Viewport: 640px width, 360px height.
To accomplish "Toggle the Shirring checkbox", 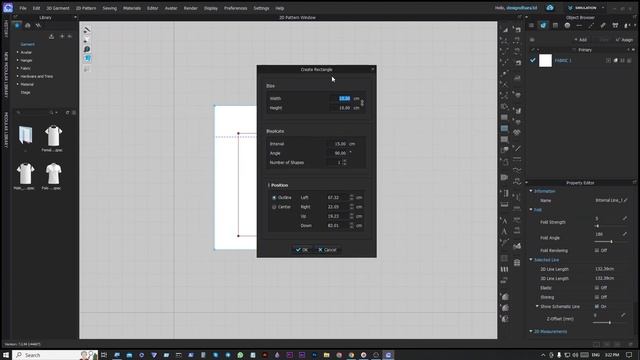I will pyautogui.click(x=597, y=297).
